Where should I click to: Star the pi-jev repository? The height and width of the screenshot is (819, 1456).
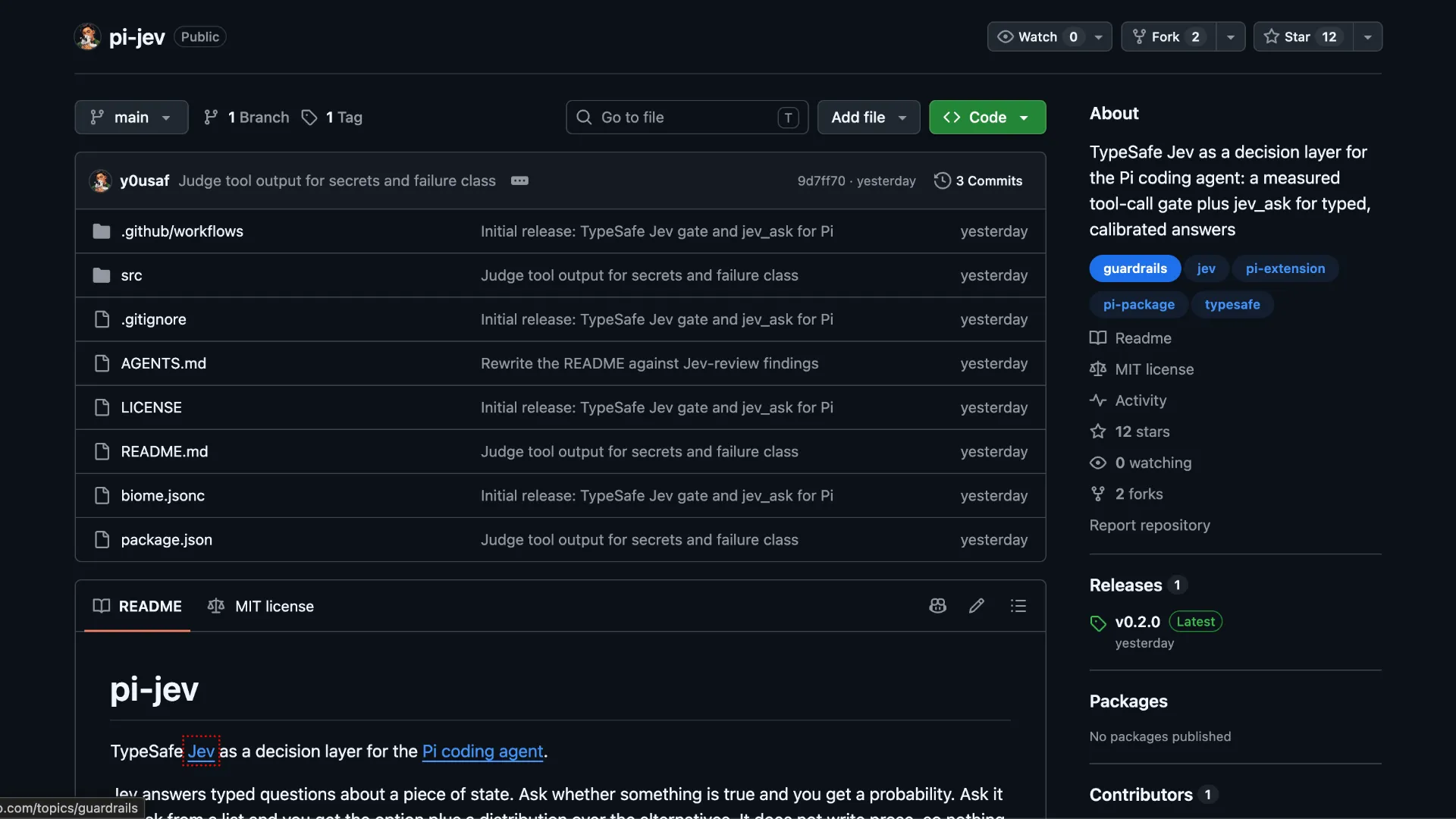(x=1302, y=36)
